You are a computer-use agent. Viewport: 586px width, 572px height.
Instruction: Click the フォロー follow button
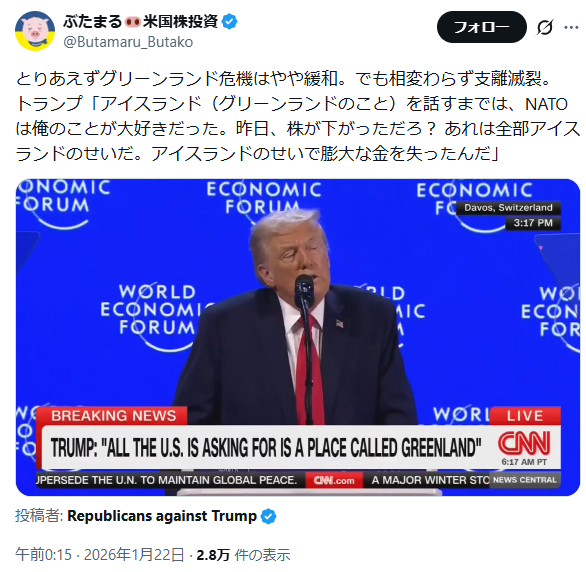[482, 27]
